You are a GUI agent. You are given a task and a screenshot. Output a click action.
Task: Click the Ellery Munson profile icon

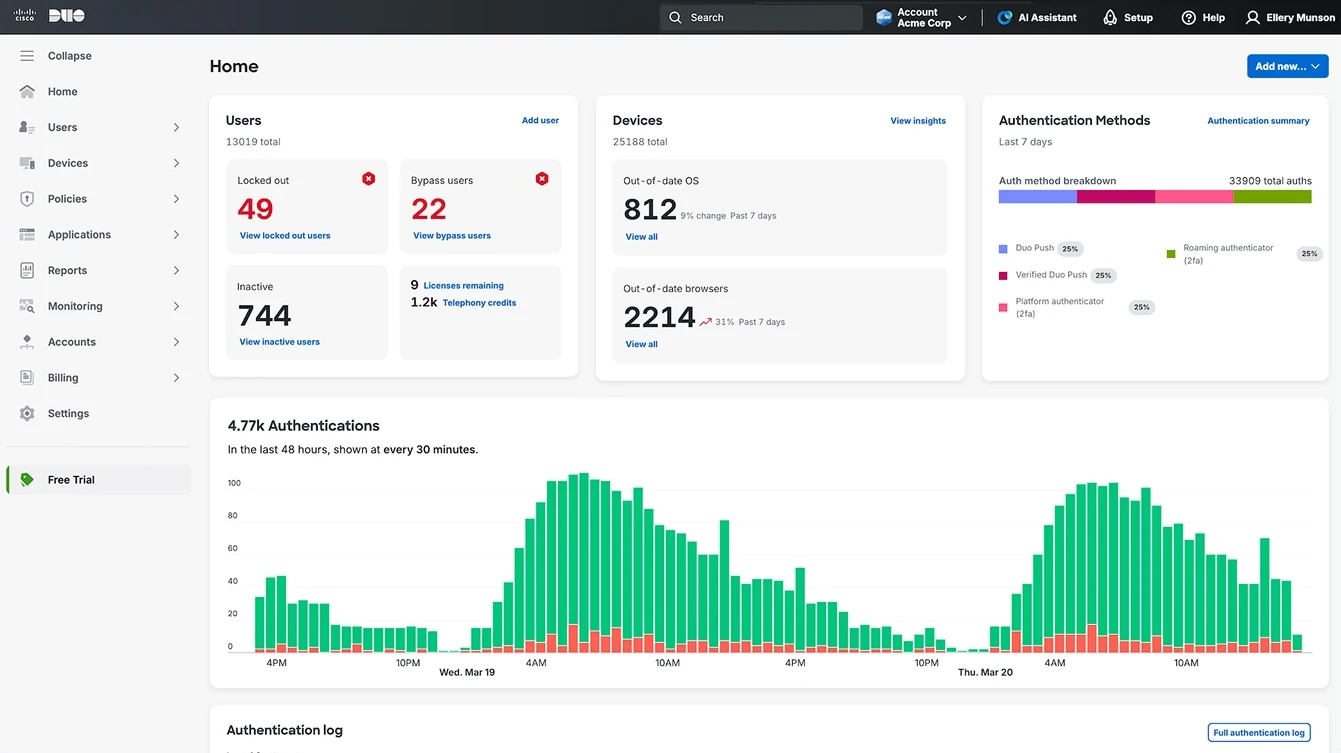tap(1253, 17)
